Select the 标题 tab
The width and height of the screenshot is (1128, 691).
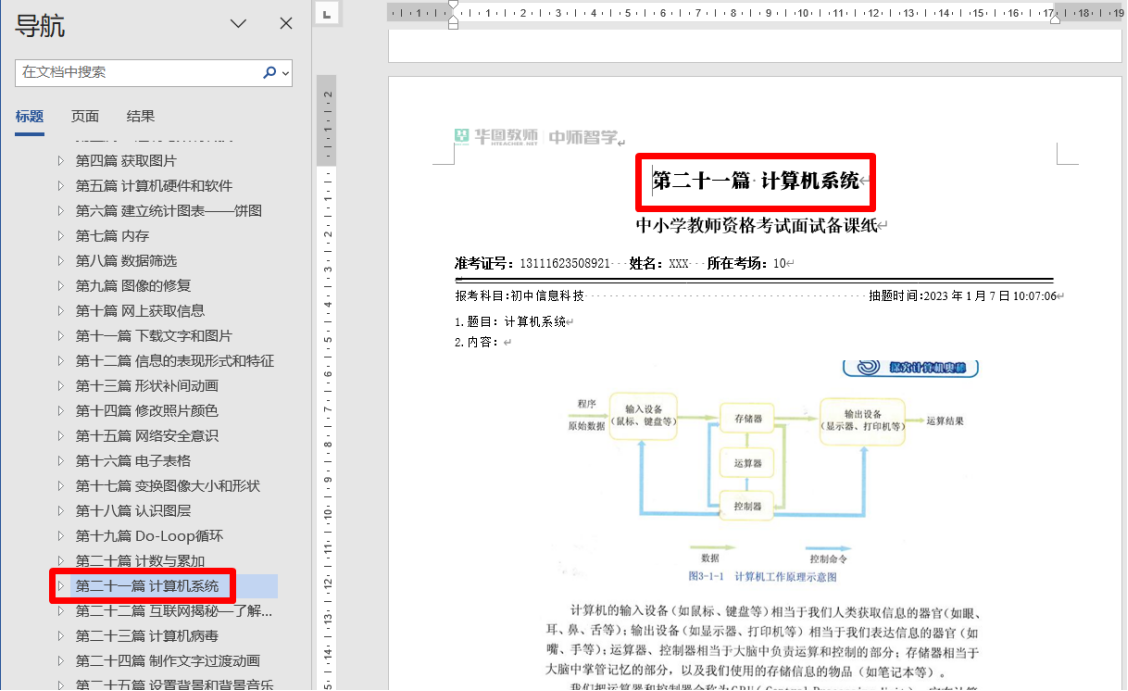pyautogui.click(x=30, y=116)
